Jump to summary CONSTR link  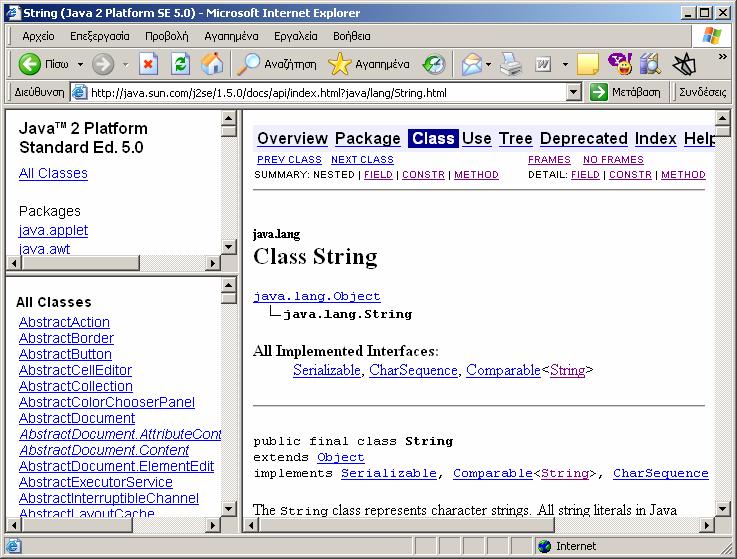(423, 175)
